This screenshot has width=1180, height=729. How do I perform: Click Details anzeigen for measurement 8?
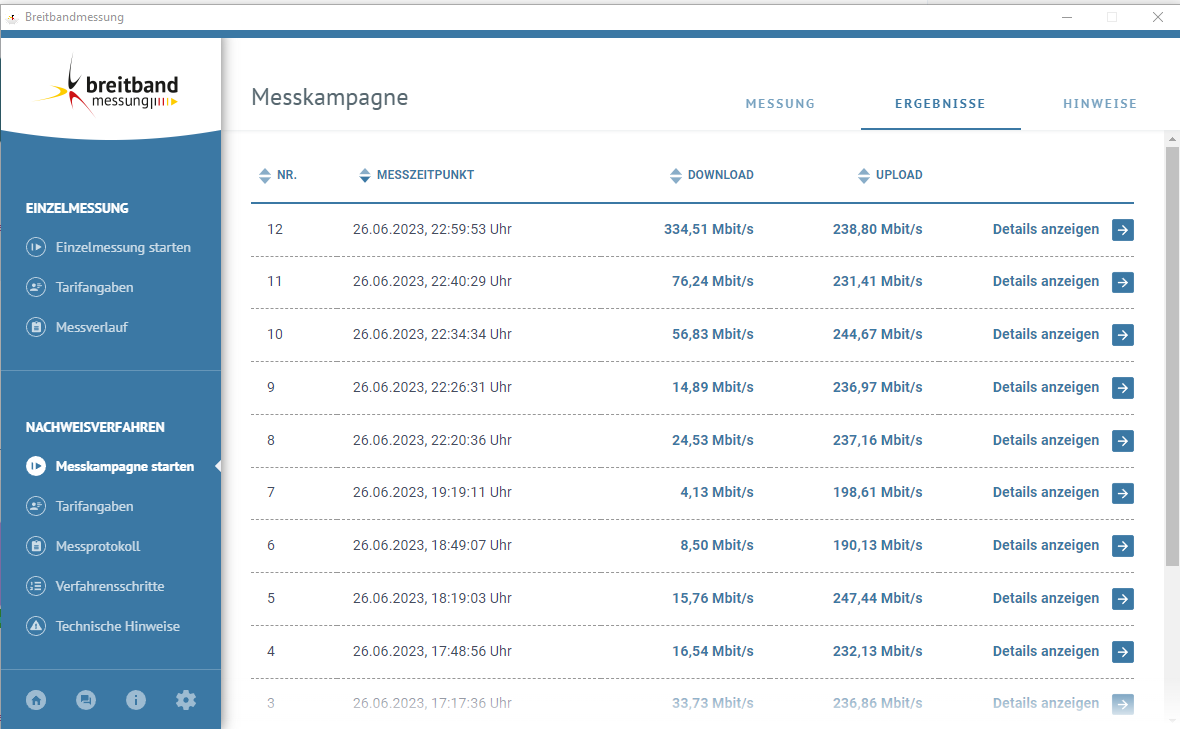click(x=1046, y=439)
